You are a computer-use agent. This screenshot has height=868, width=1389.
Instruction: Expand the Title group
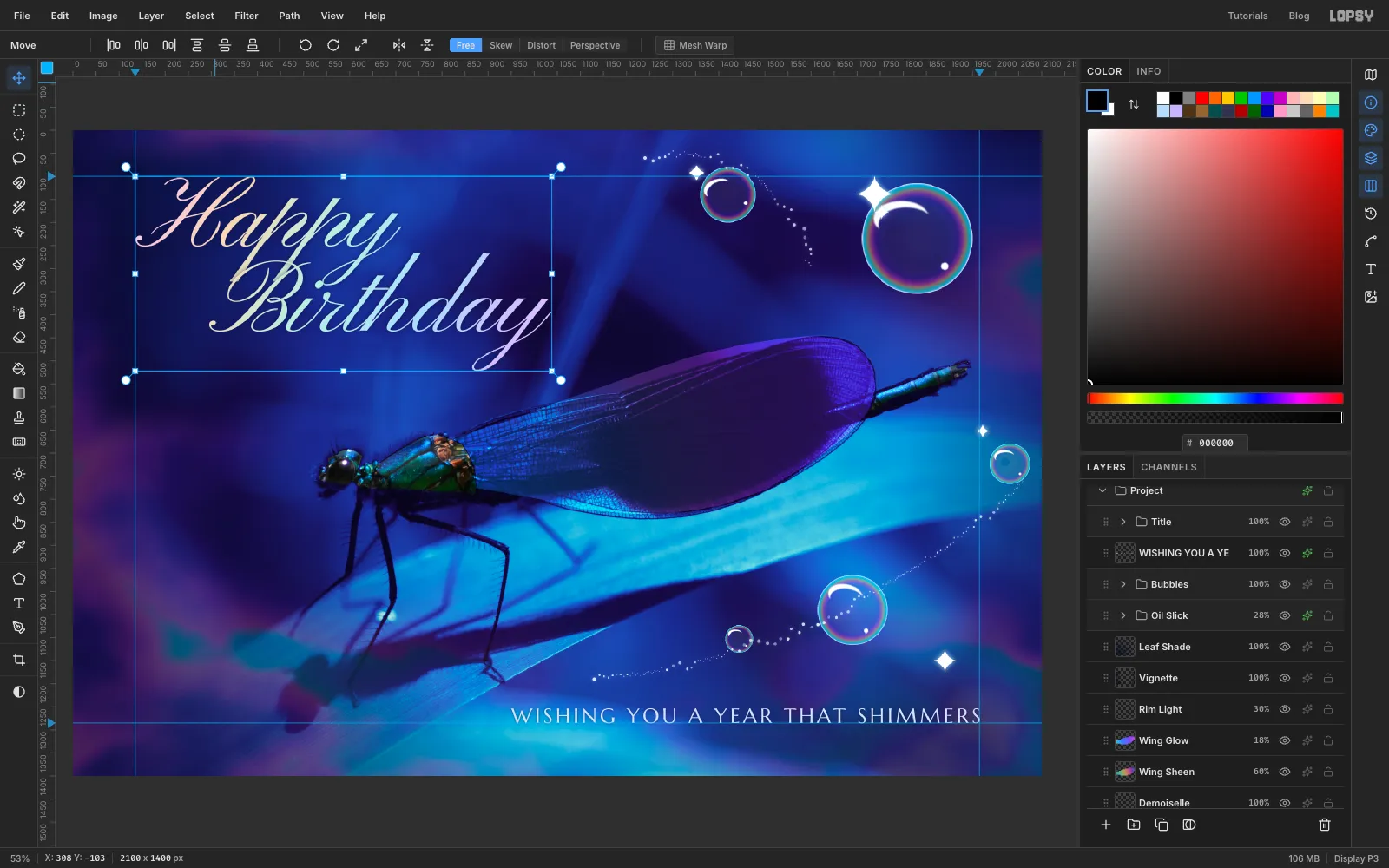[1123, 522]
